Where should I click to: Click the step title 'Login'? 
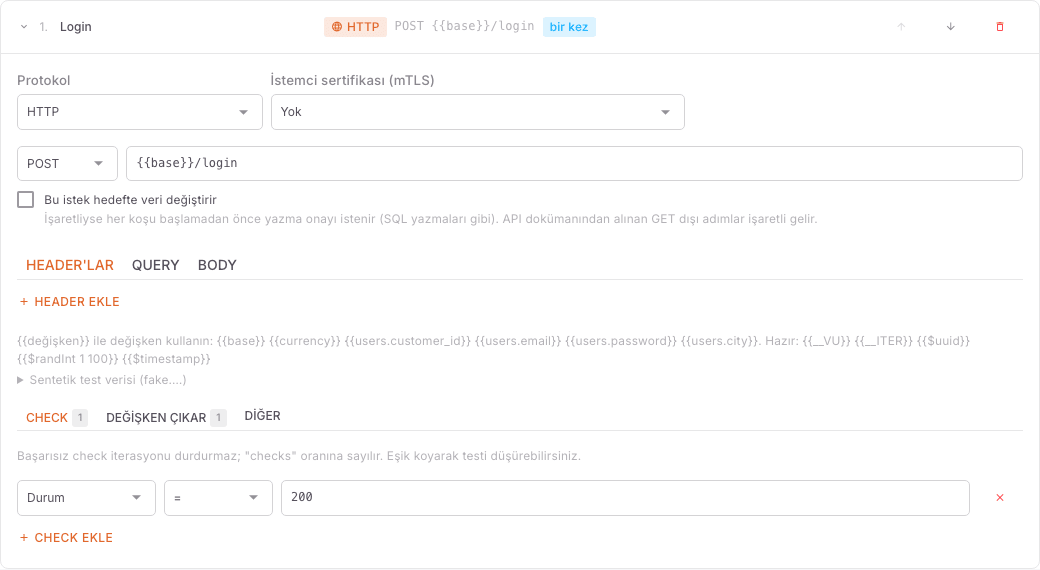click(x=76, y=27)
